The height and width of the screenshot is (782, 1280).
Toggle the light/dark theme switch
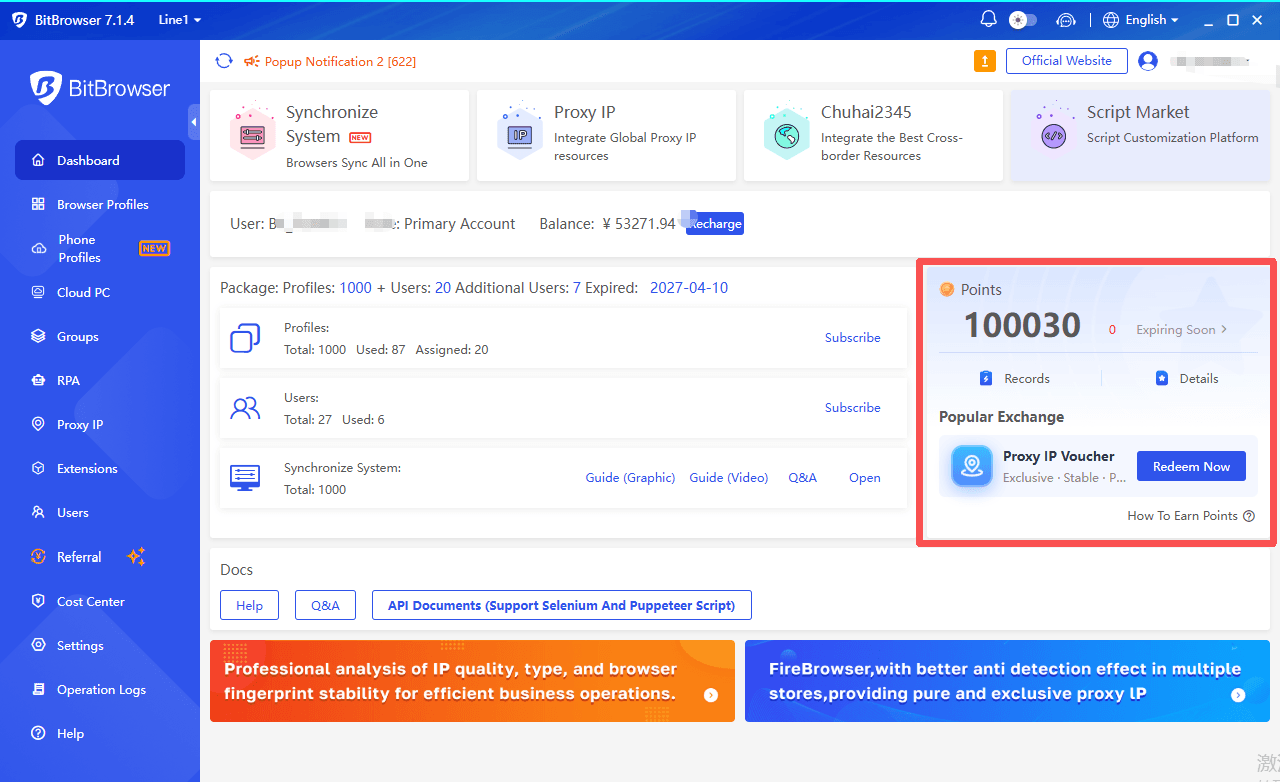(1023, 19)
